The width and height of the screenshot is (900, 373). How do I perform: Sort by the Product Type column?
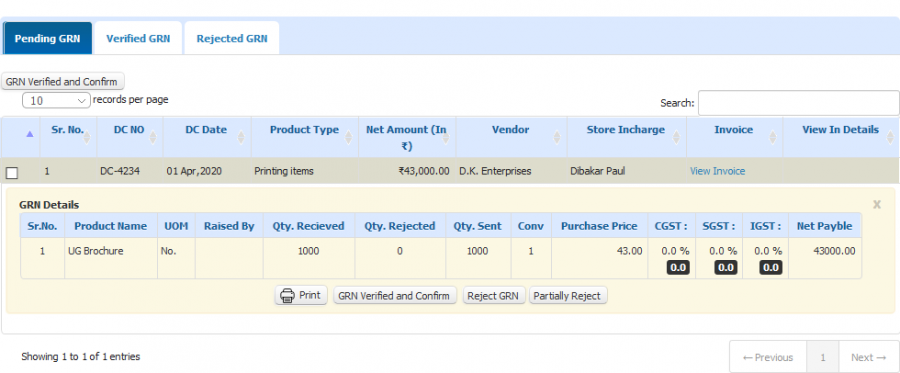tap(305, 137)
